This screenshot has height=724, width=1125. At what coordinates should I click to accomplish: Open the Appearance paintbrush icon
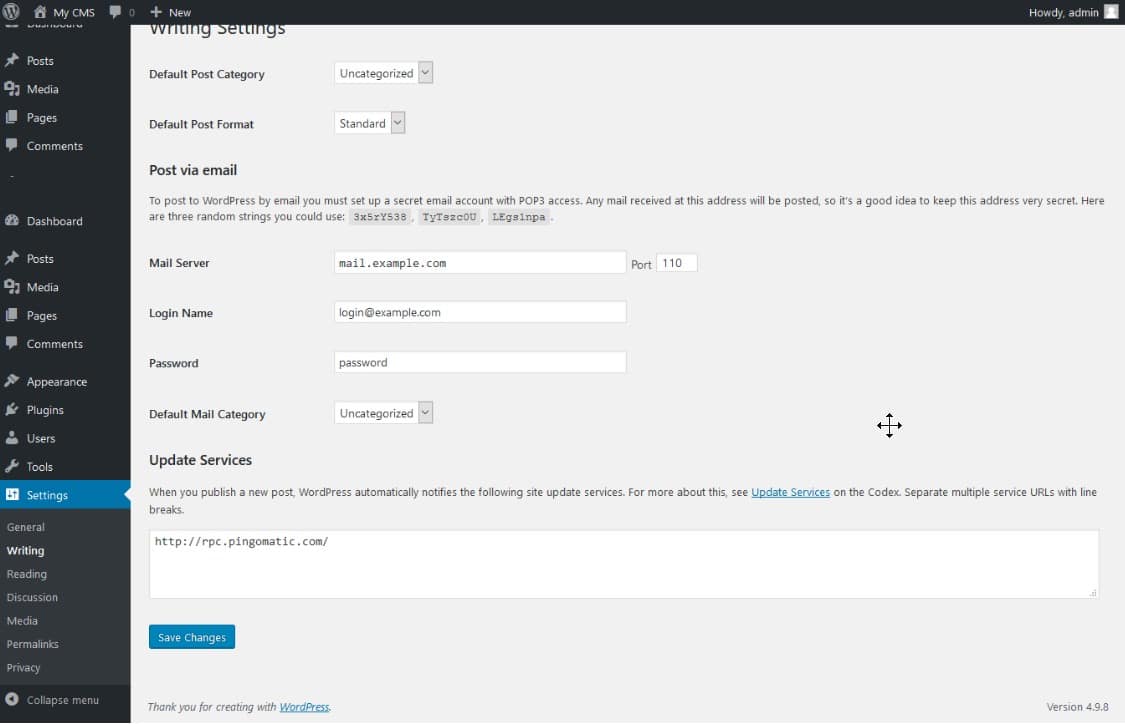click(14, 381)
